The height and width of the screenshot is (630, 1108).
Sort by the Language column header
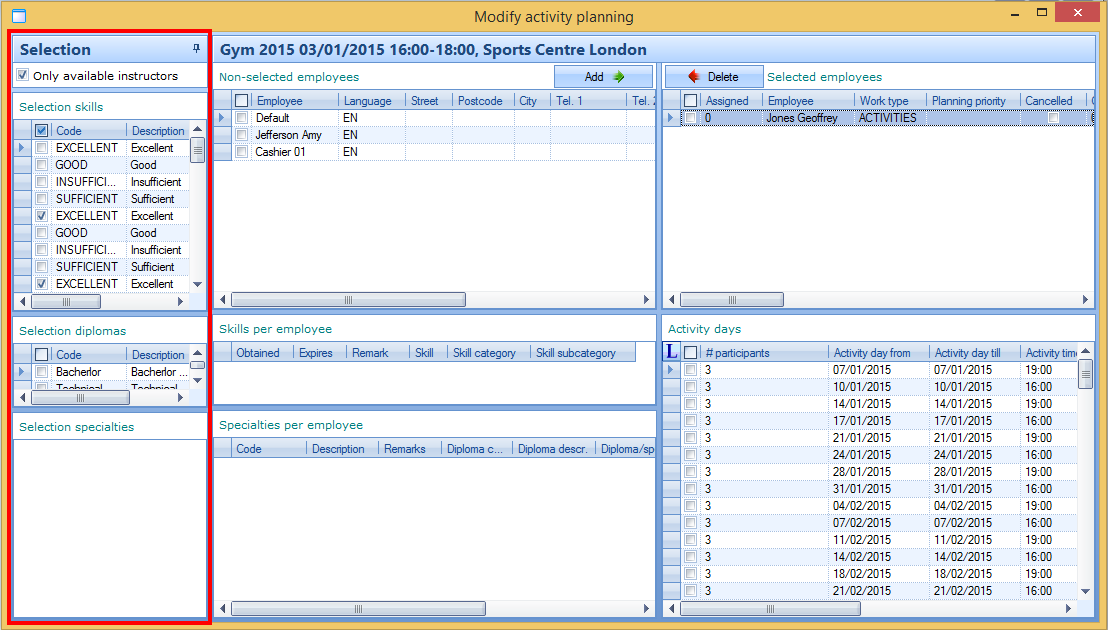tap(367, 101)
